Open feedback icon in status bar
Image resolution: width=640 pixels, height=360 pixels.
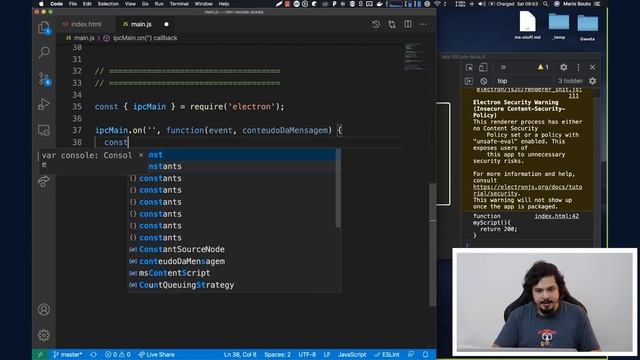click(411, 355)
